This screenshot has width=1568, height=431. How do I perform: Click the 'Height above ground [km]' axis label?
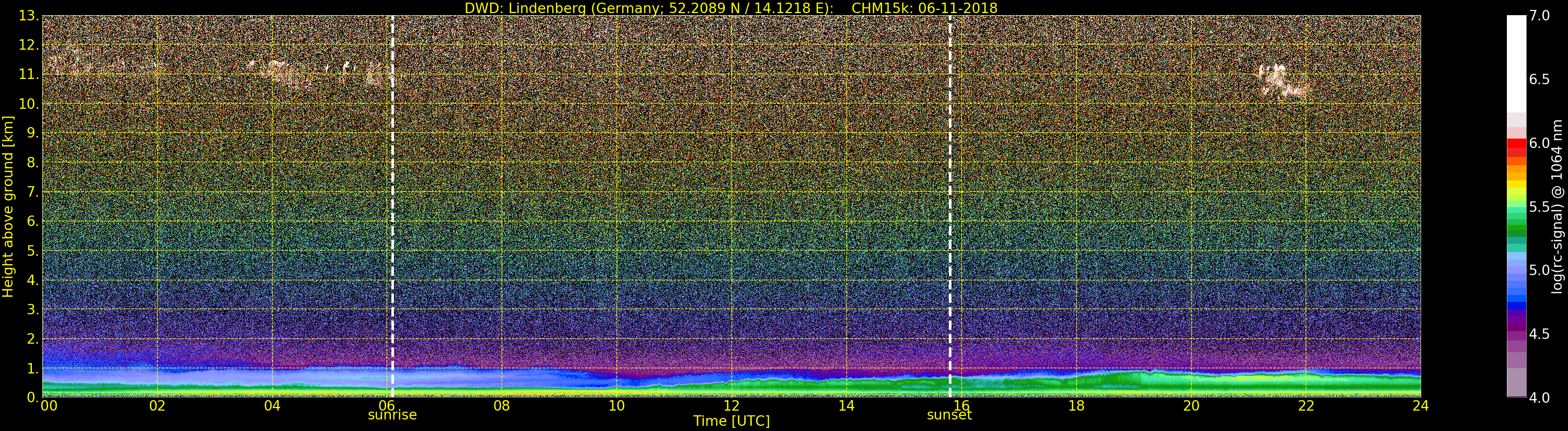coord(8,206)
